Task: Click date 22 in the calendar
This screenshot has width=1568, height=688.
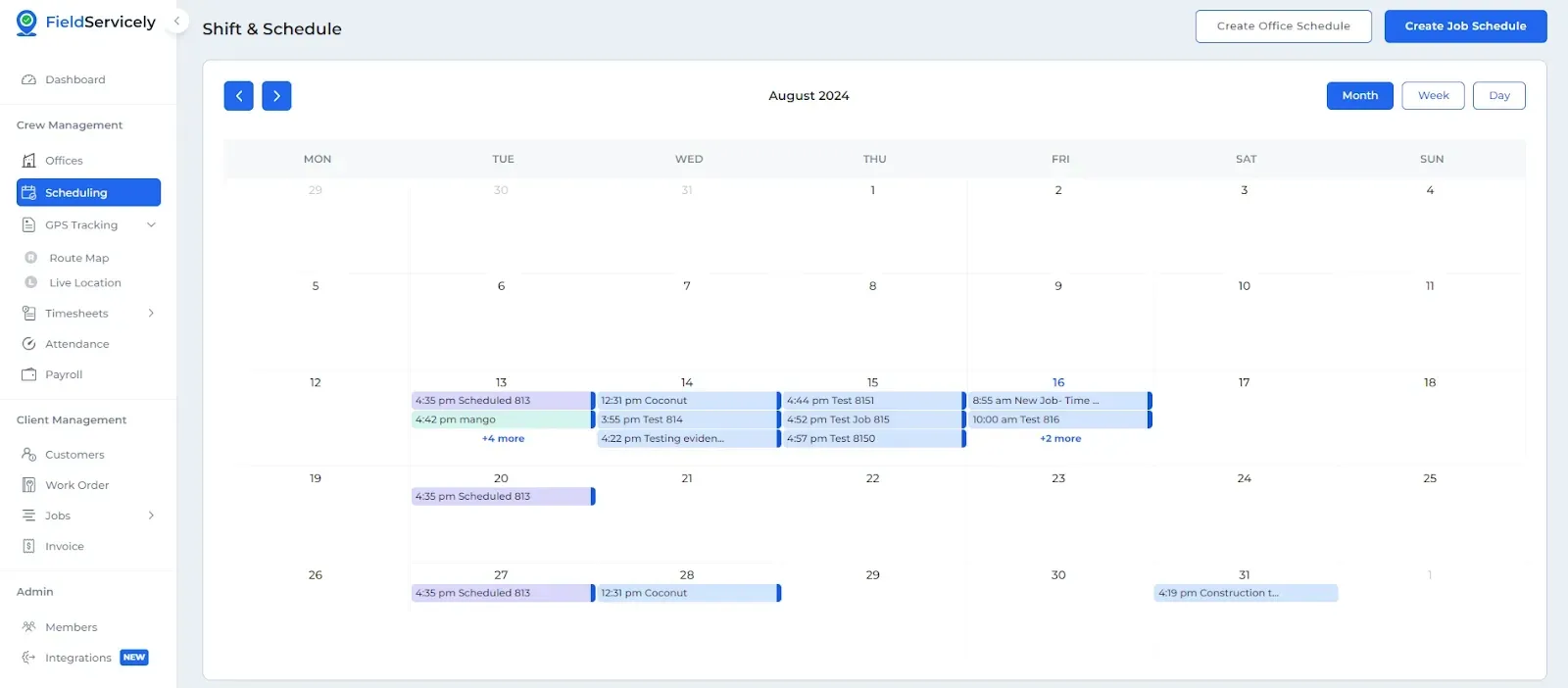Action: [872, 478]
